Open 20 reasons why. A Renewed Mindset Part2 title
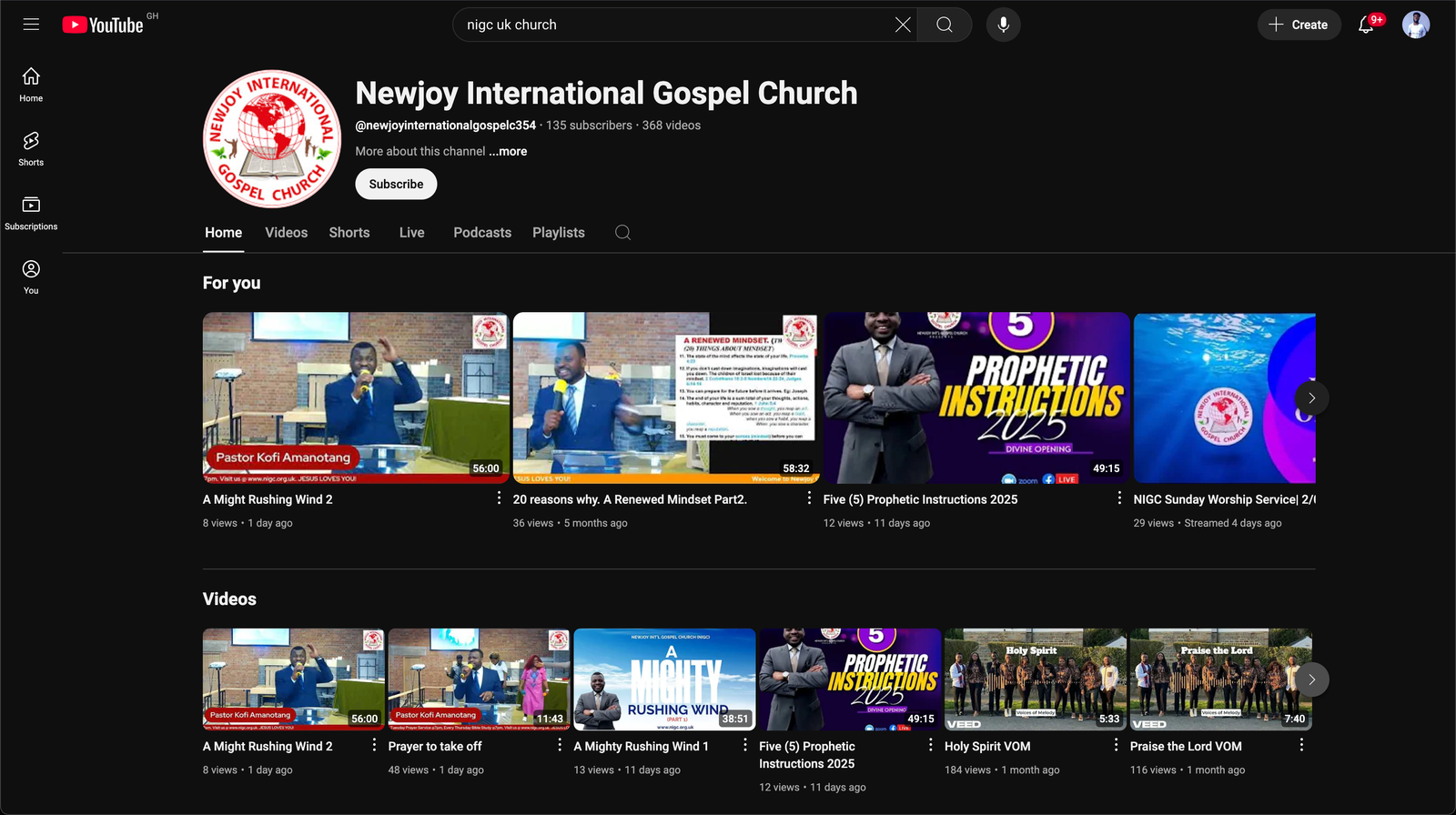The width and height of the screenshot is (1456, 815). coord(630,499)
